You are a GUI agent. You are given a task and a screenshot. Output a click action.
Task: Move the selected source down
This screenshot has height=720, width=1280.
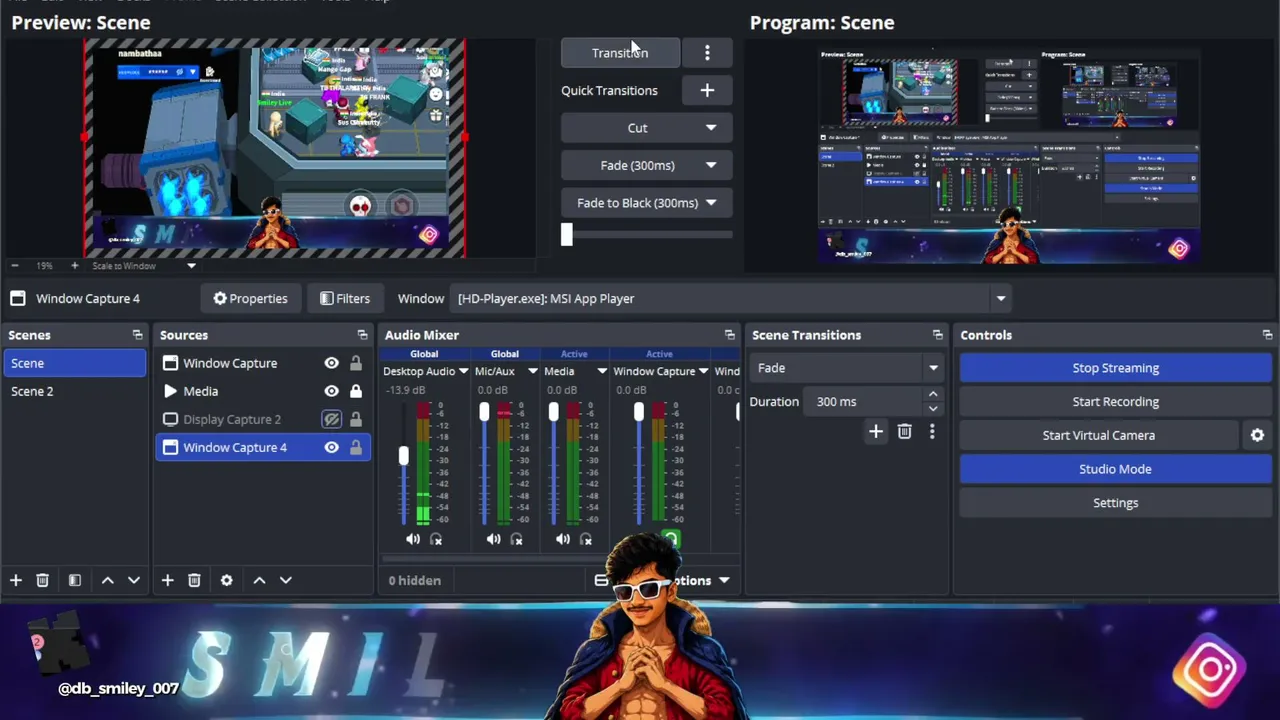coord(285,580)
